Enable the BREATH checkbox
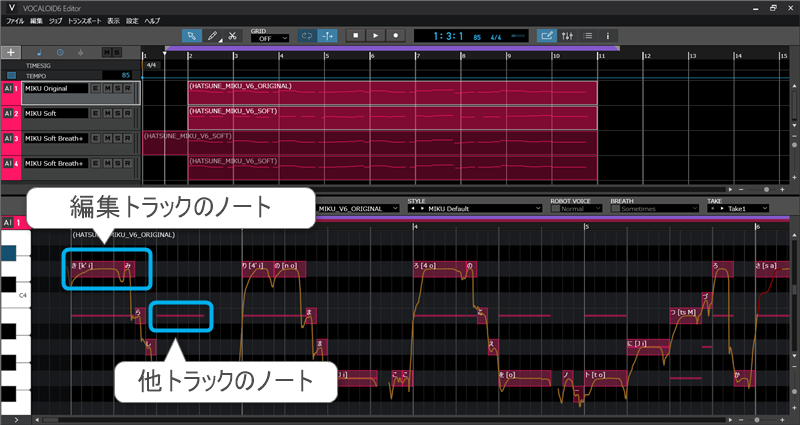 click(615, 209)
